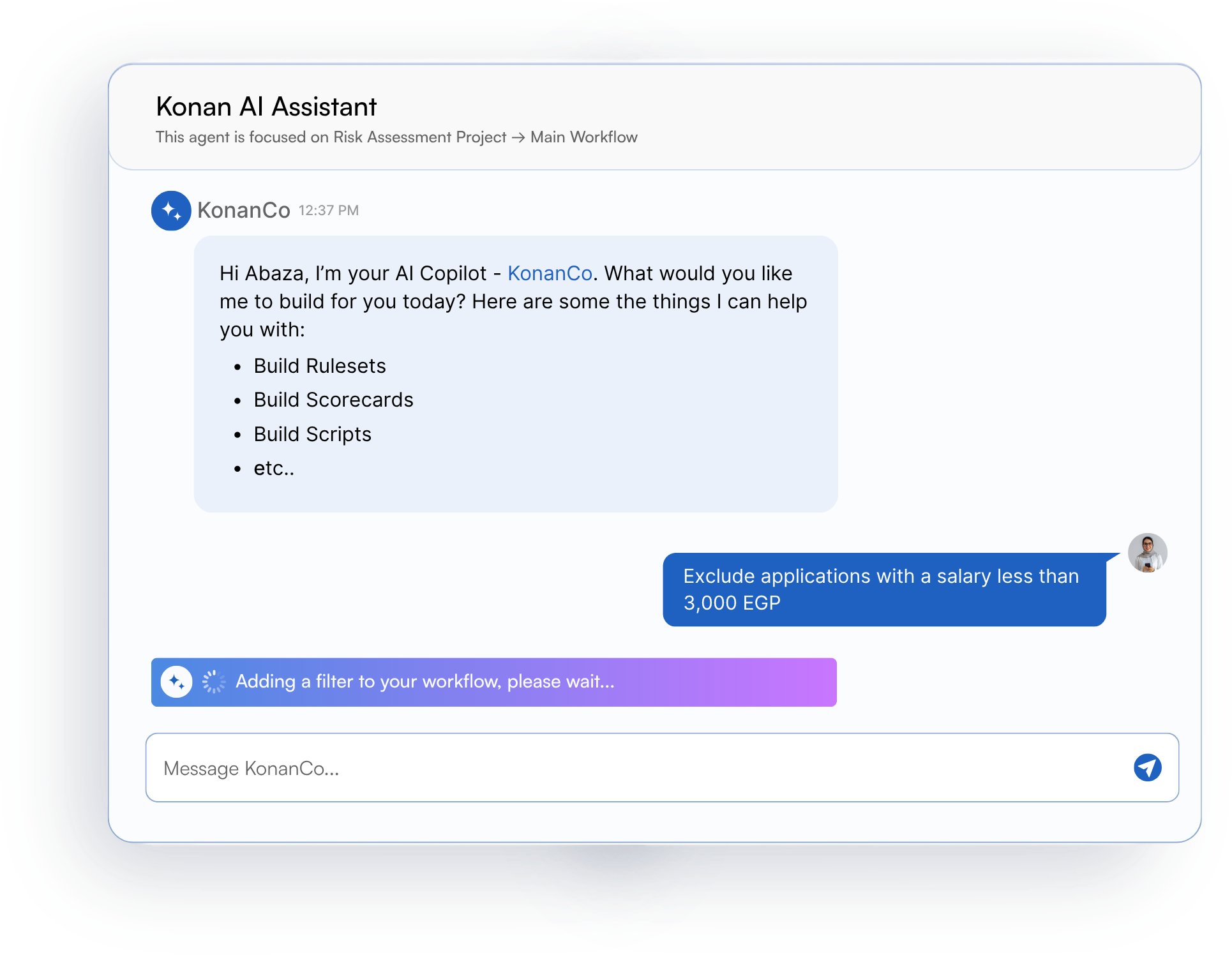Click the Build Scorecards bullet item
Viewport: 1232px width, 955px height.
pyautogui.click(x=333, y=400)
